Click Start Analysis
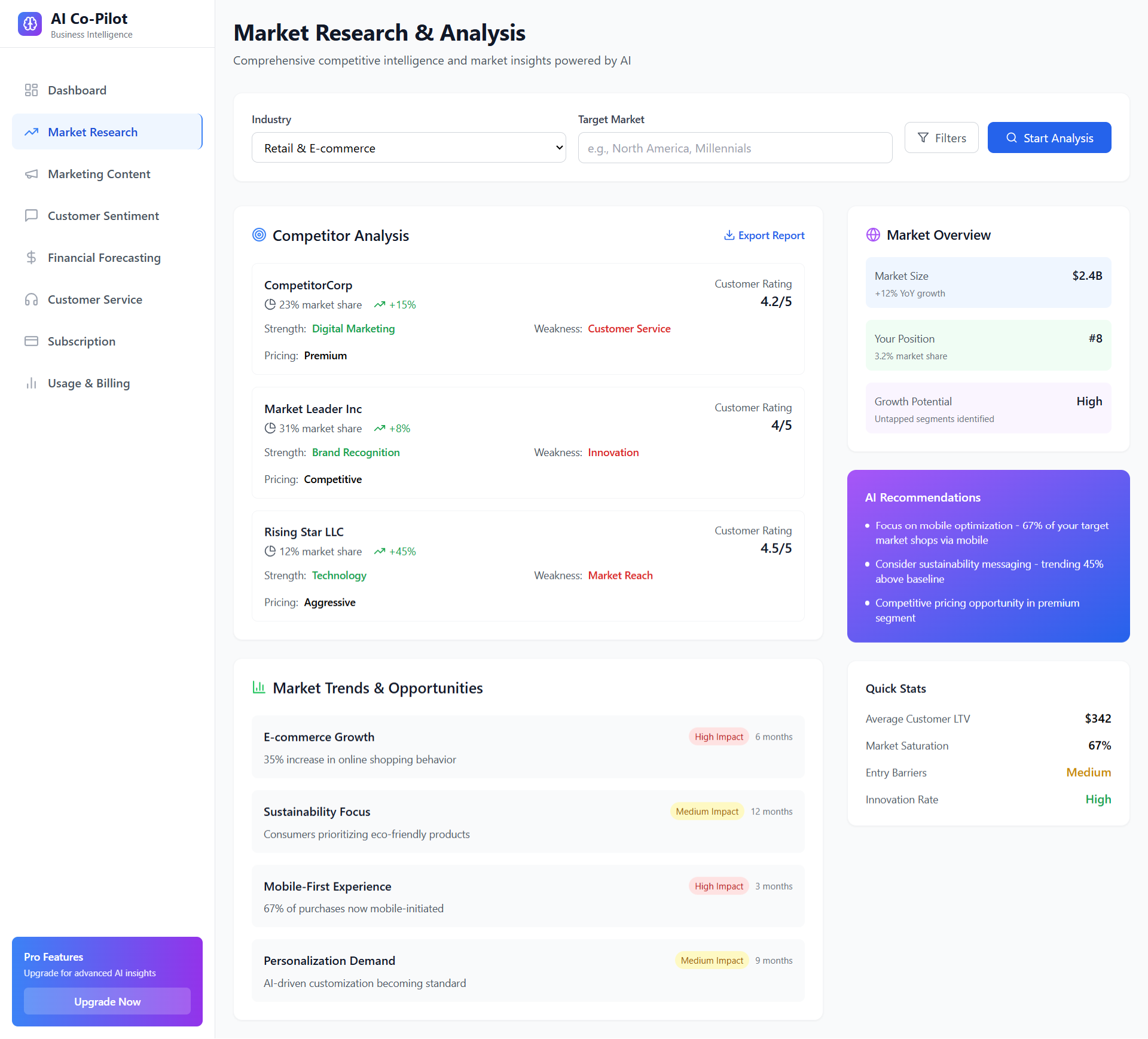Viewport: 1148px width, 1039px height. coord(1049,138)
